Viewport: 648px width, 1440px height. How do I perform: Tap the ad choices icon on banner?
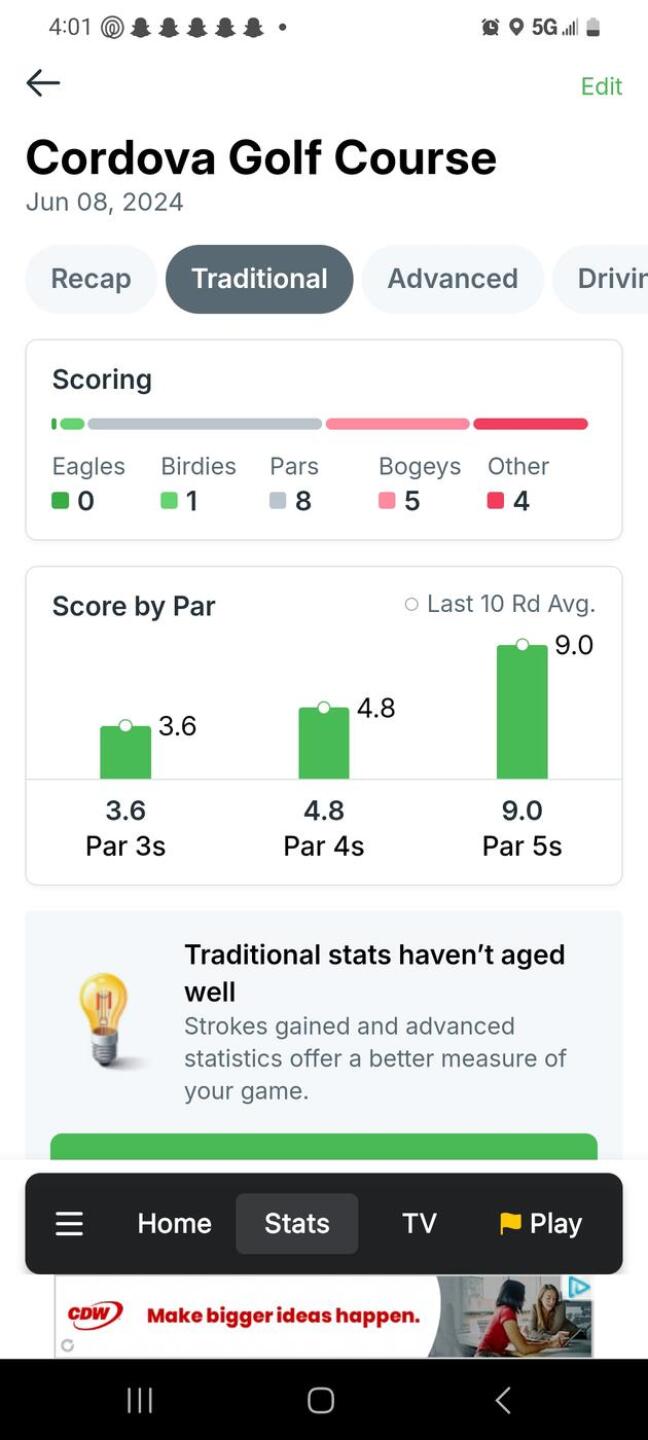point(579,1288)
